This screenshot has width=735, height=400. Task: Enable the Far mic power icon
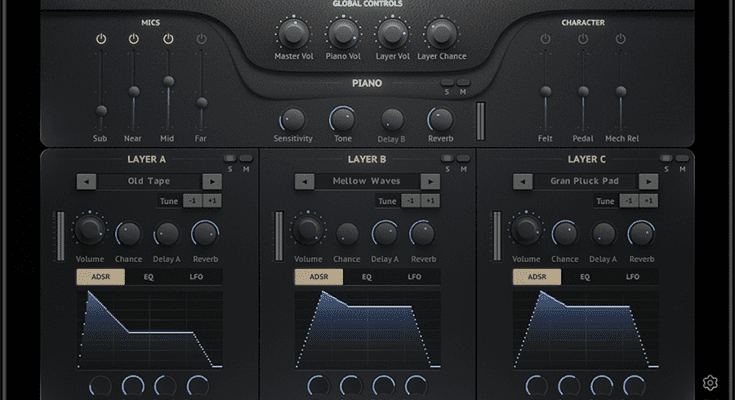[202, 40]
